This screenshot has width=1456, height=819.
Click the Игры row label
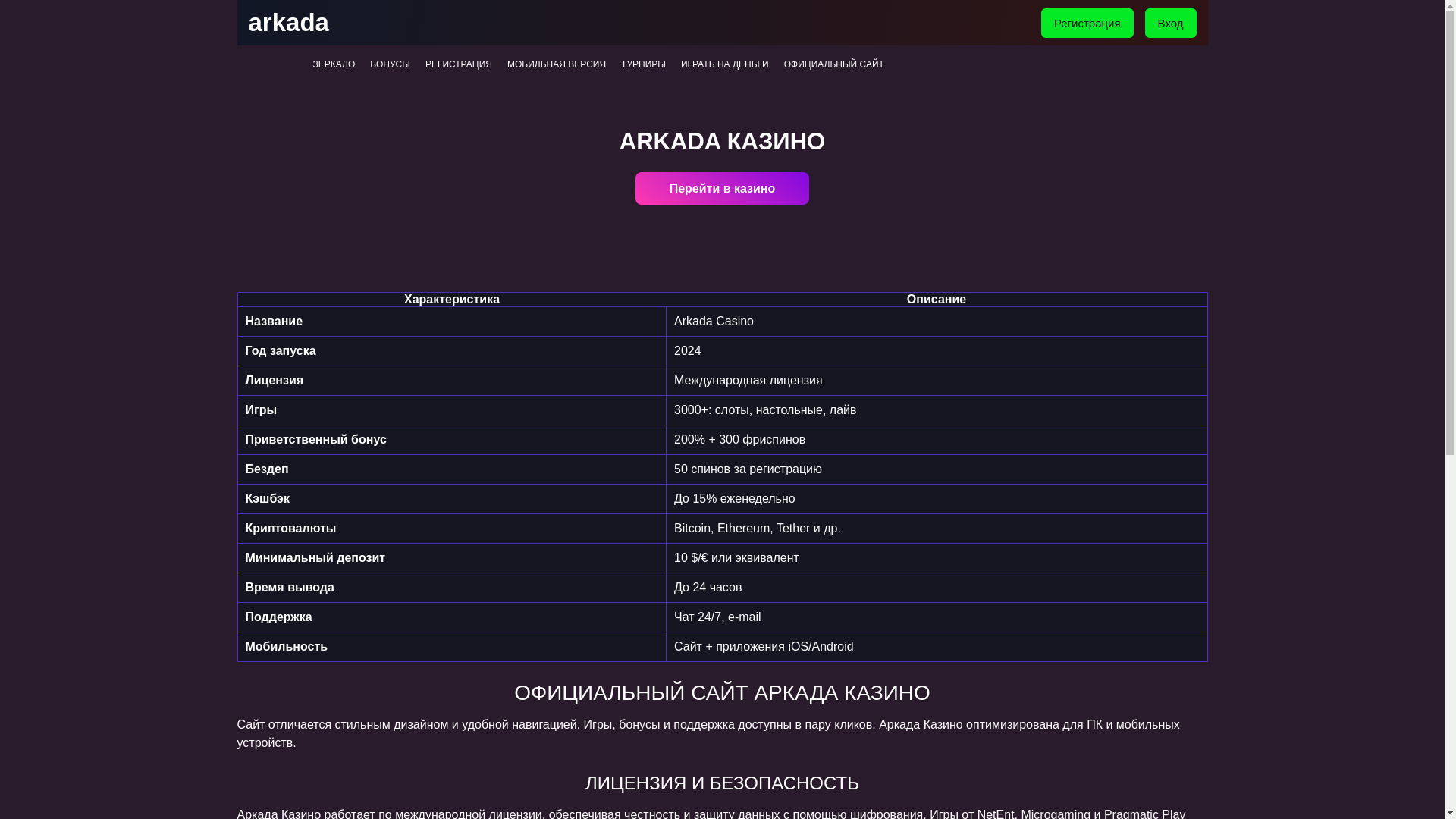[x=261, y=410]
